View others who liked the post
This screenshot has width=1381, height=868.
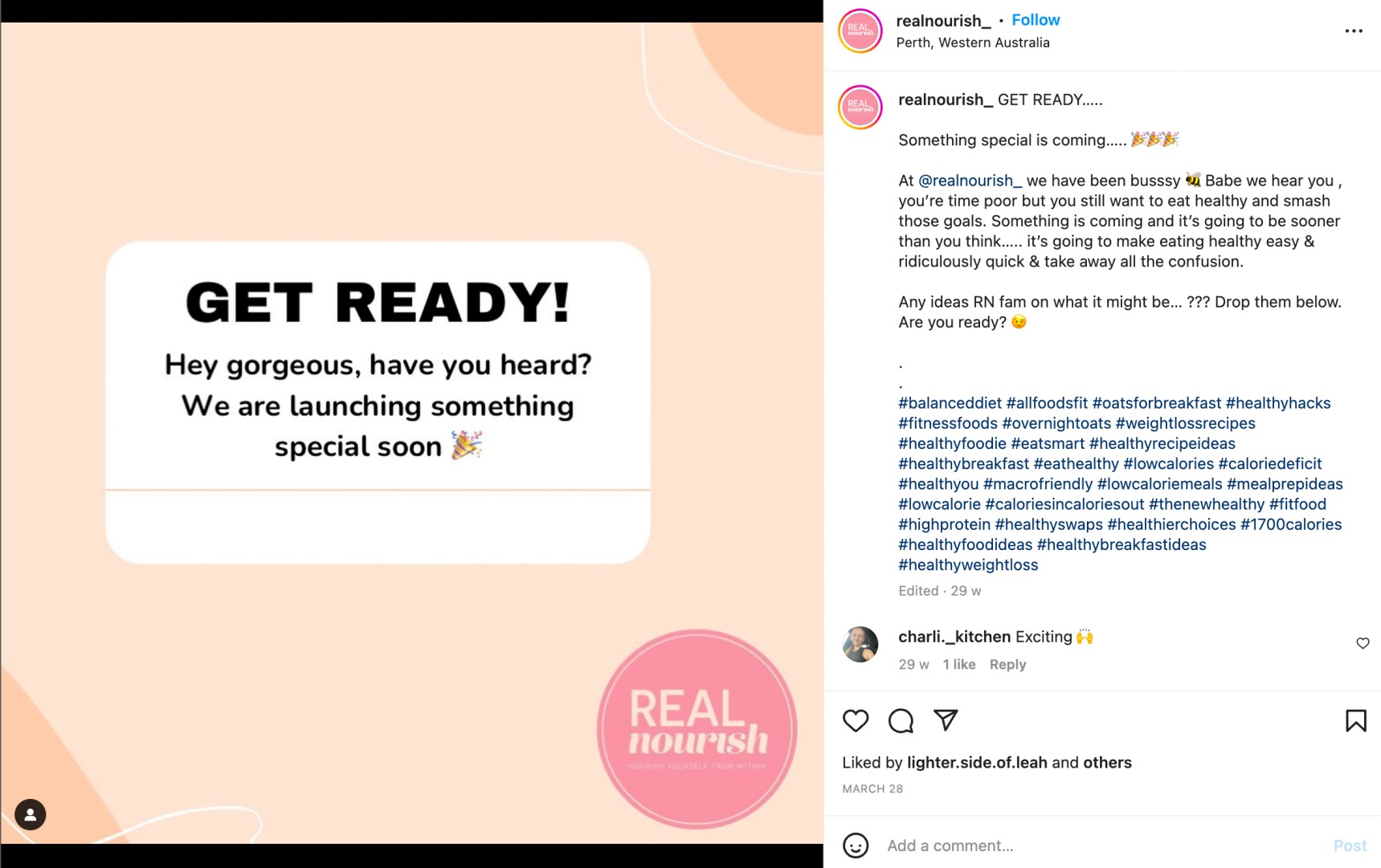(1107, 763)
